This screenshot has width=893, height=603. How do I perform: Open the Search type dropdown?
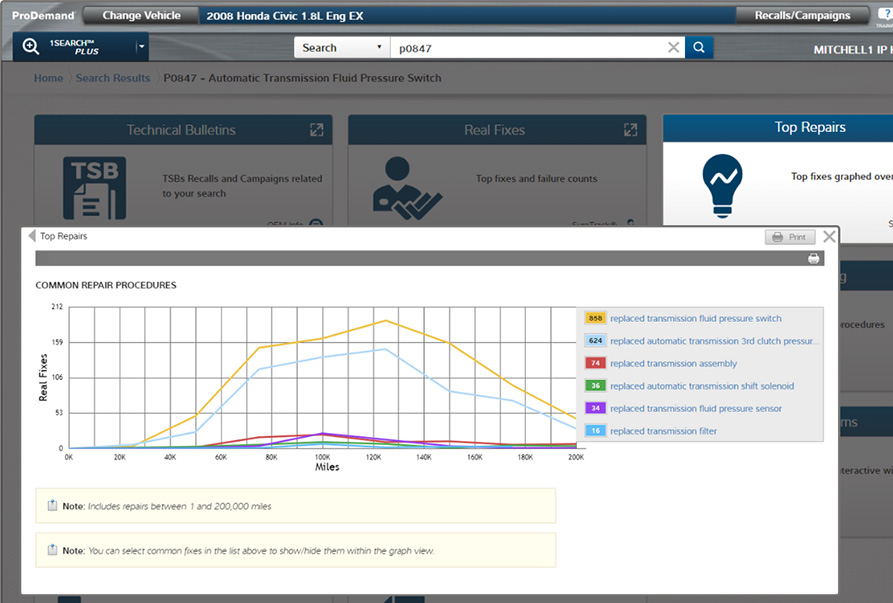[x=341, y=47]
